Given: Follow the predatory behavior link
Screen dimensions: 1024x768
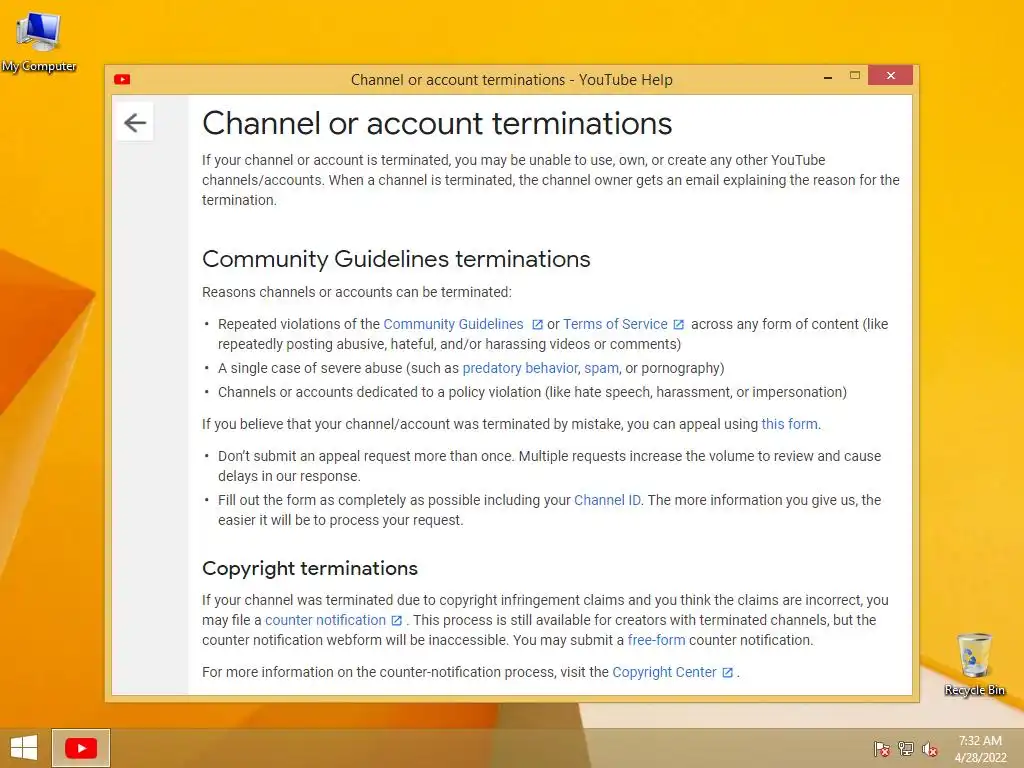Looking at the screenshot, I should pos(520,368).
